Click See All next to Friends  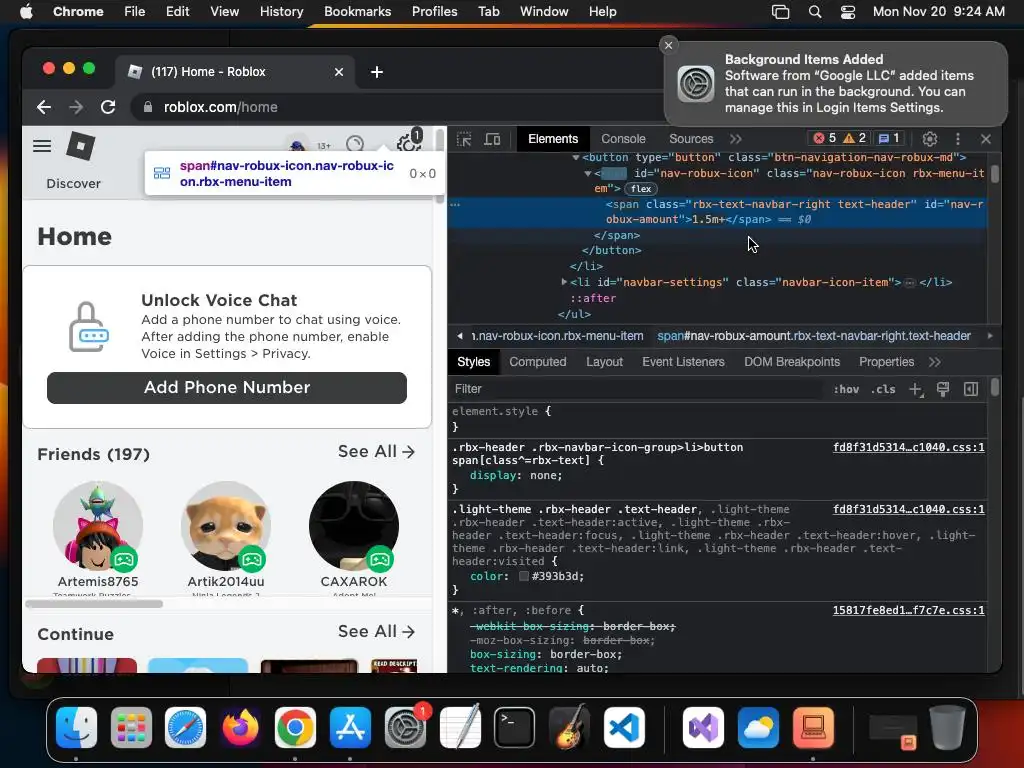pyautogui.click(x=376, y=451)
